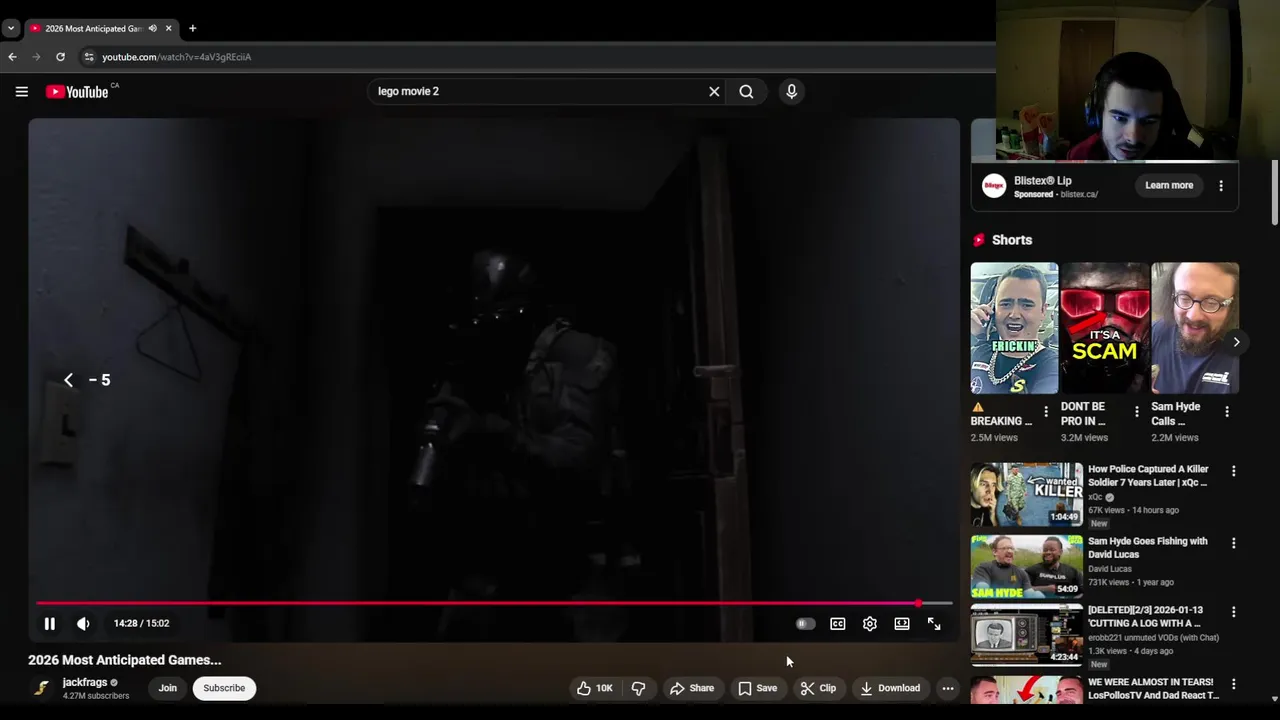Viewport: 1280px width, 720px height.
Task: Click the Sponsored blistex.ca text
Action: 1056,194
